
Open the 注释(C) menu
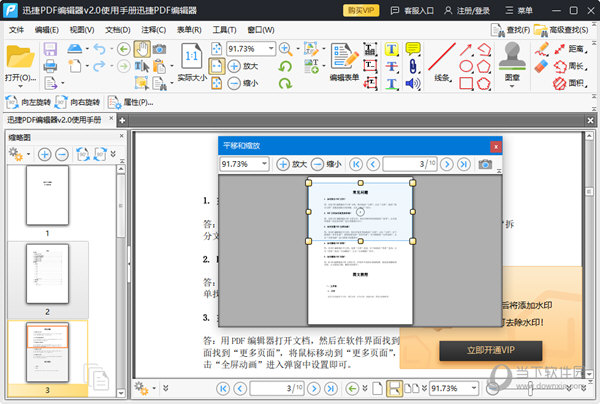(153, 29)
